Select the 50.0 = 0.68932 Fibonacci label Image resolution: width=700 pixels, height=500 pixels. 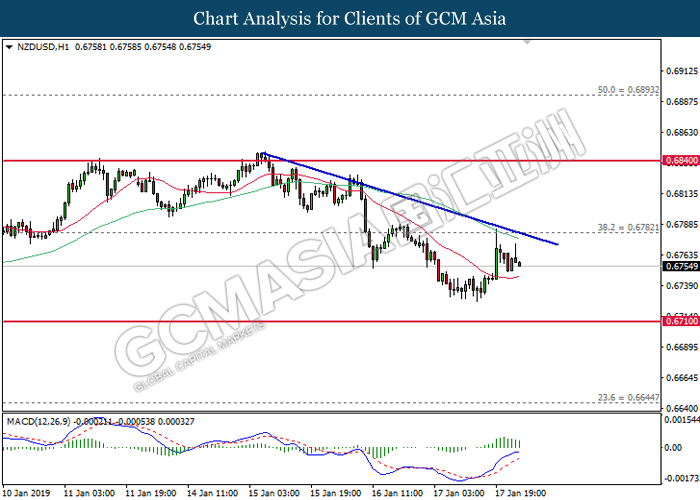[628, 90]
